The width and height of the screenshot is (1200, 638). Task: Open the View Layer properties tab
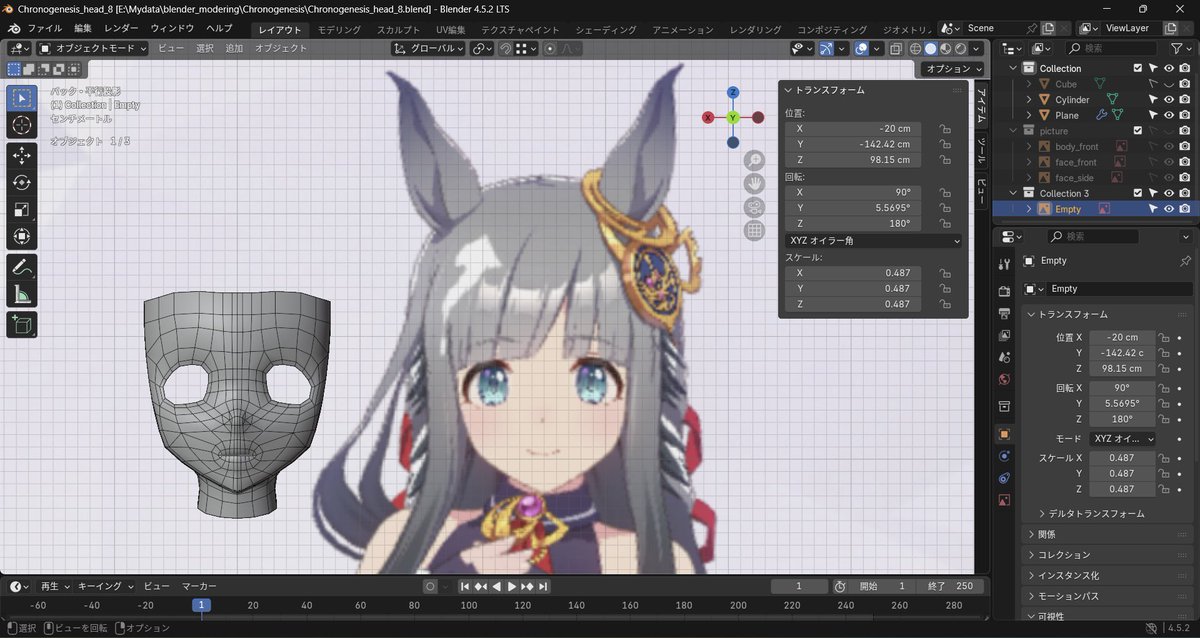click(x=1005, y=335)
